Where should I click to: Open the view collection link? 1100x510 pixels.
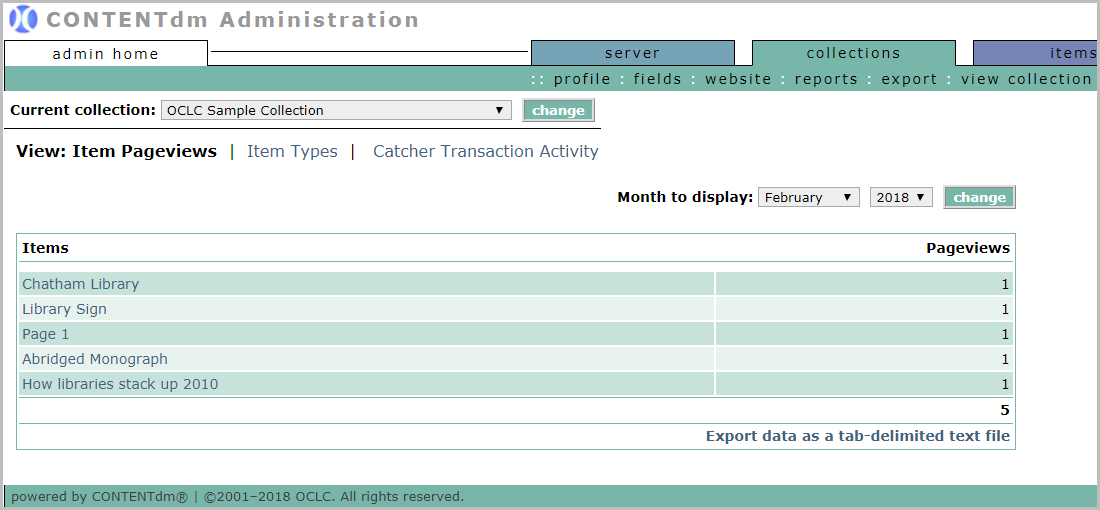[1026, 79]
